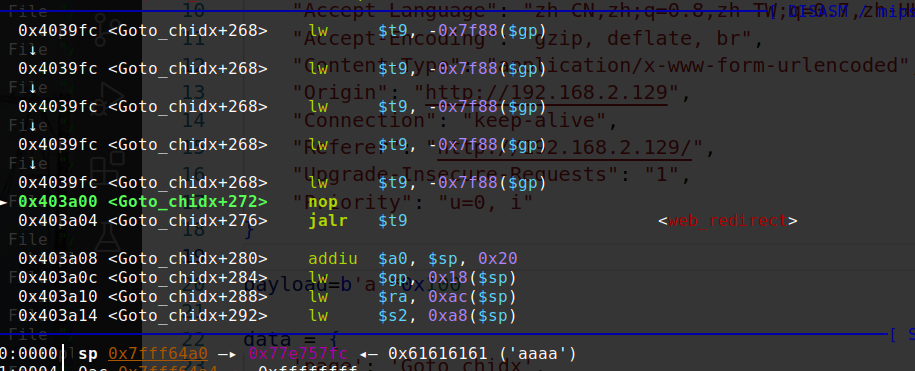Select operands $ra, 0xac($sp)

click(448, 297)
